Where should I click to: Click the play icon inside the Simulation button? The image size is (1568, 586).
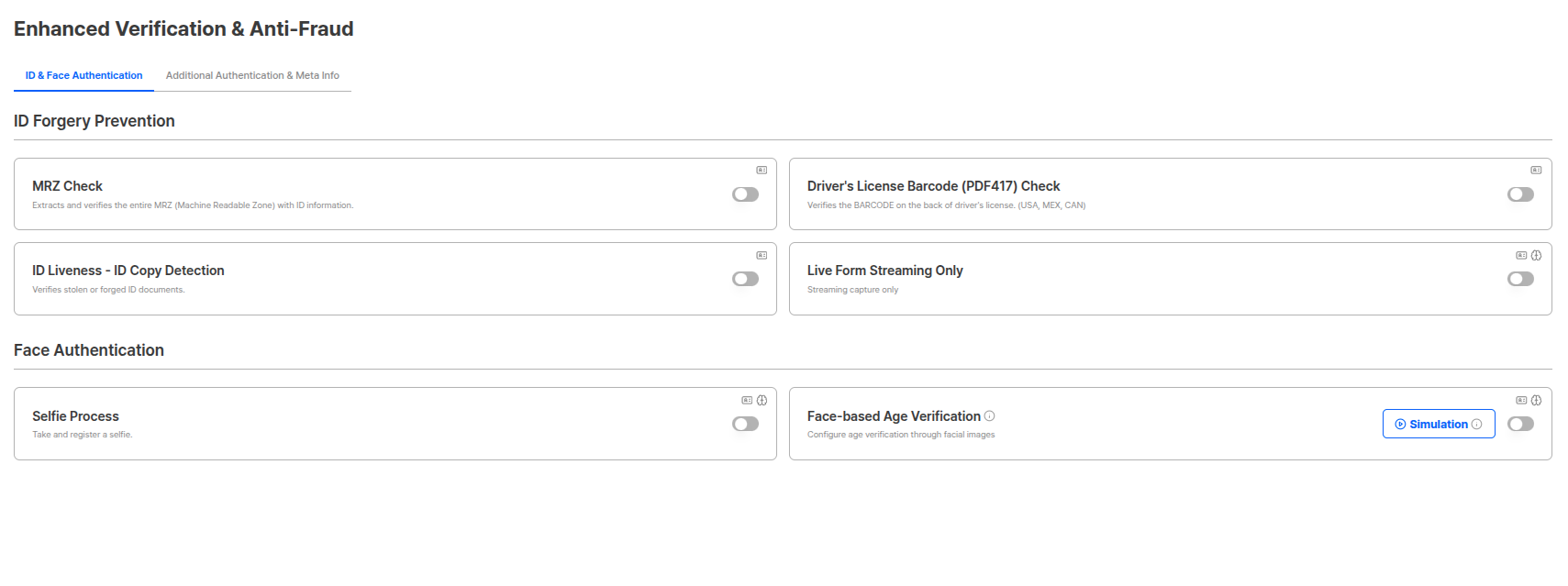pyautogui.click(x=1399, y=424)
